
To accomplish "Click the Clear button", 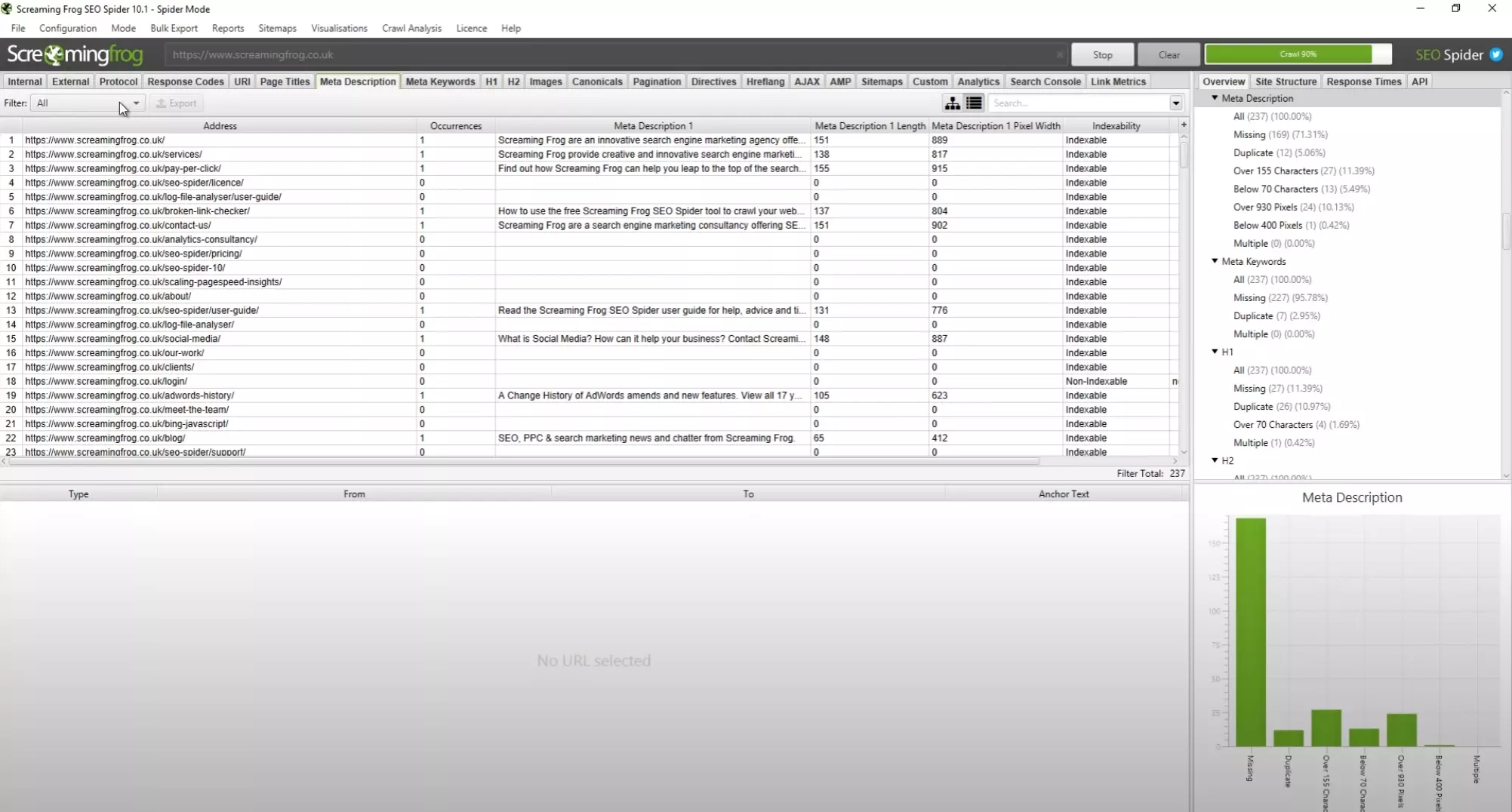I will tap(1169, 54).
